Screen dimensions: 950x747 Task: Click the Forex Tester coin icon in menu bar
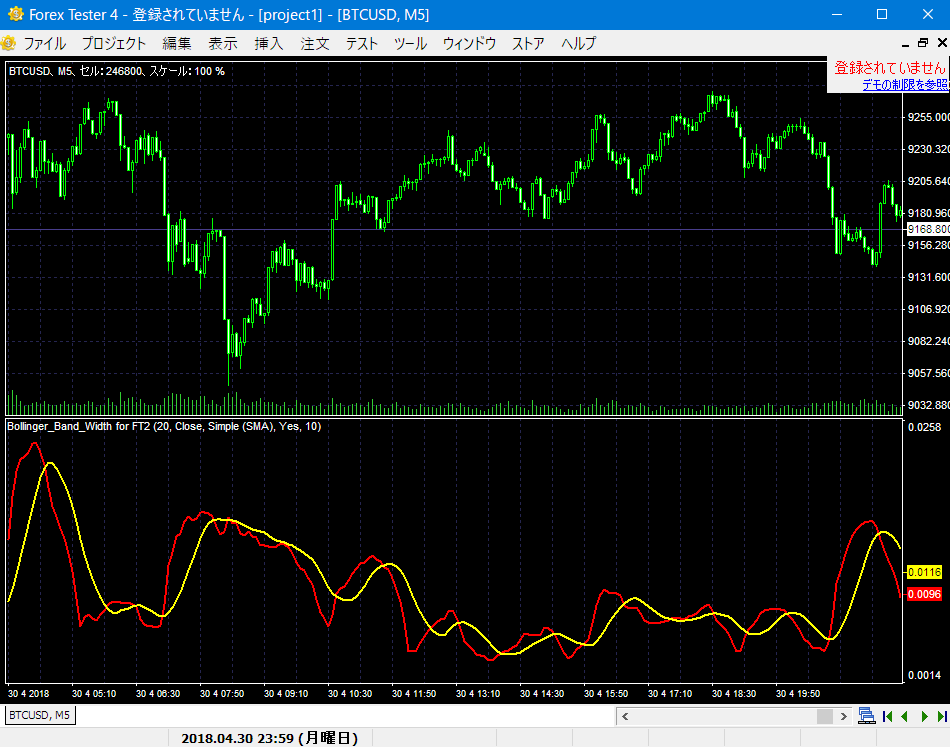click(8, 43)
